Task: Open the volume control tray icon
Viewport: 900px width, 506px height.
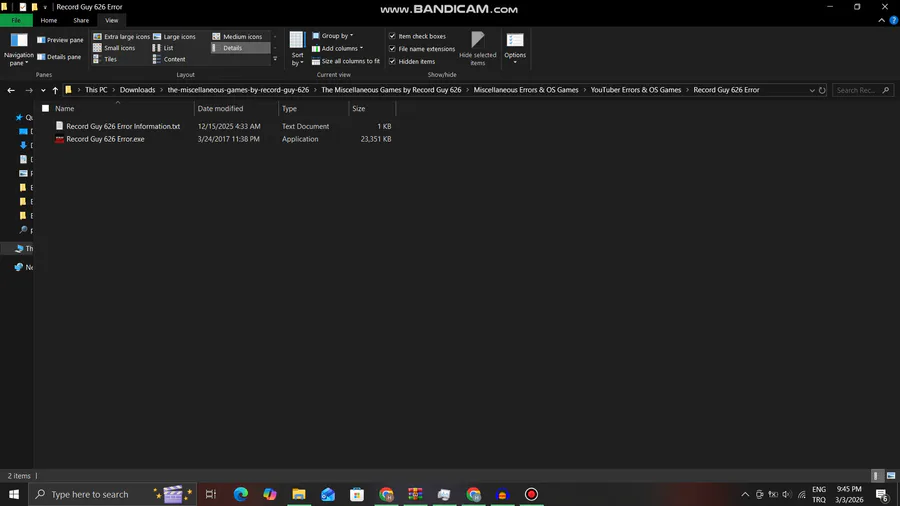Action: [x=787, y=495]
